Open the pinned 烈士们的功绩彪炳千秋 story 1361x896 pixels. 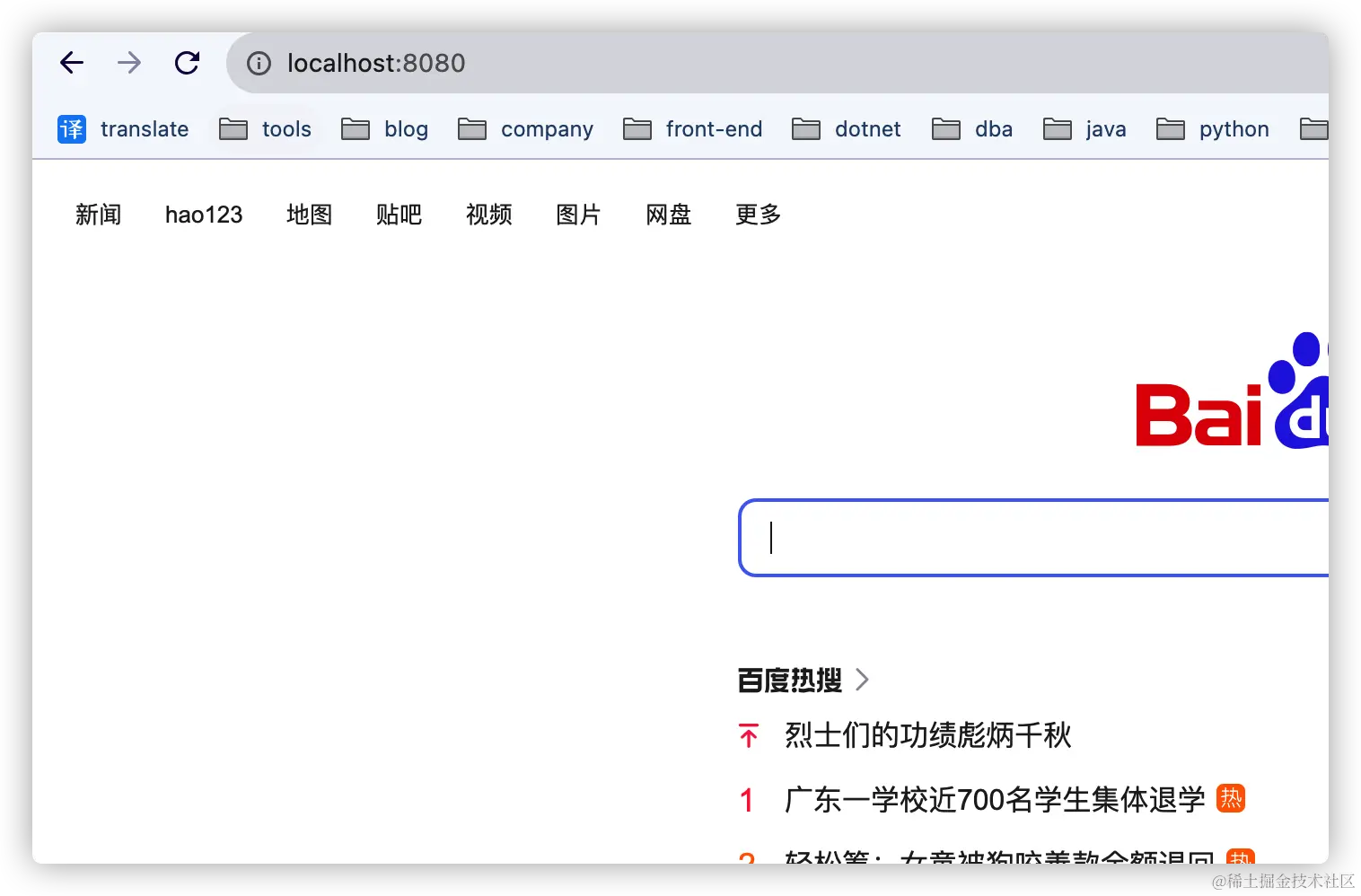click(x=927, y=735)
